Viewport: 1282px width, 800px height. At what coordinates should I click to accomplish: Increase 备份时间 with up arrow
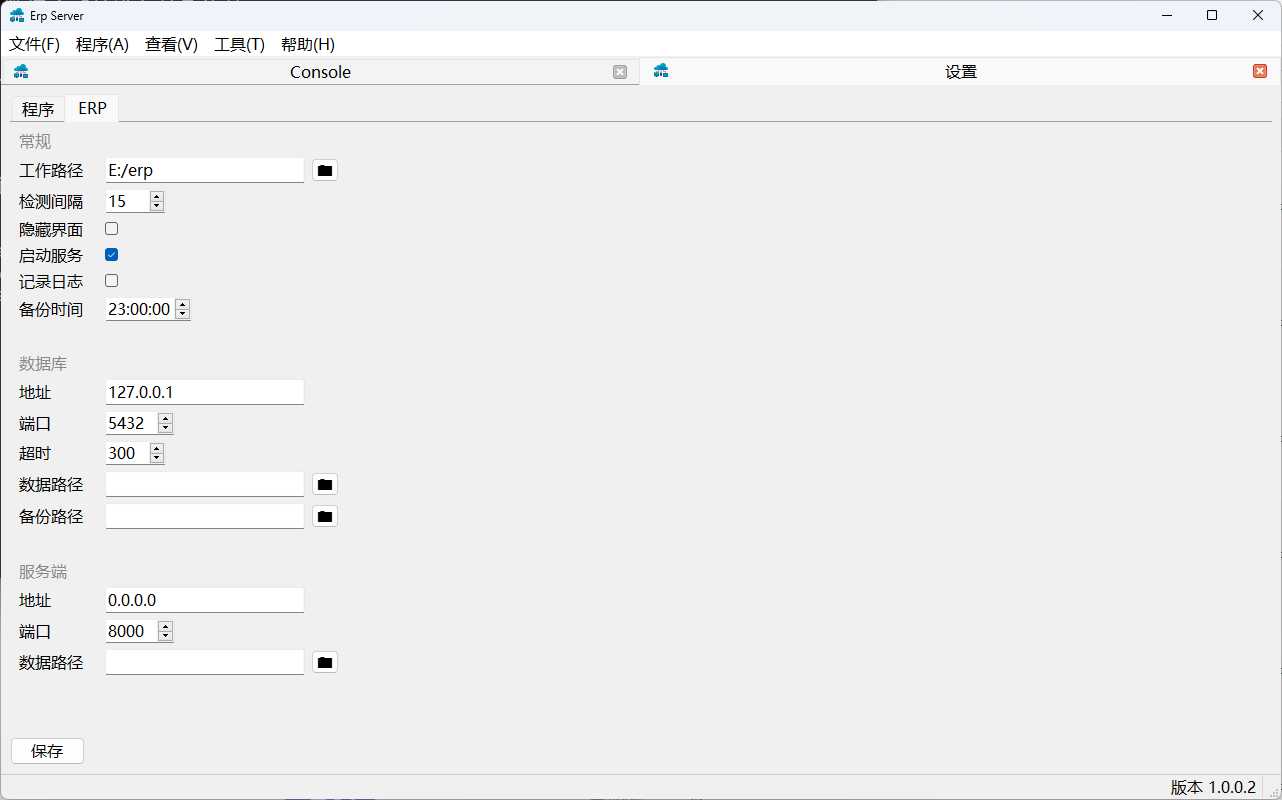click(x=182, y=305)
